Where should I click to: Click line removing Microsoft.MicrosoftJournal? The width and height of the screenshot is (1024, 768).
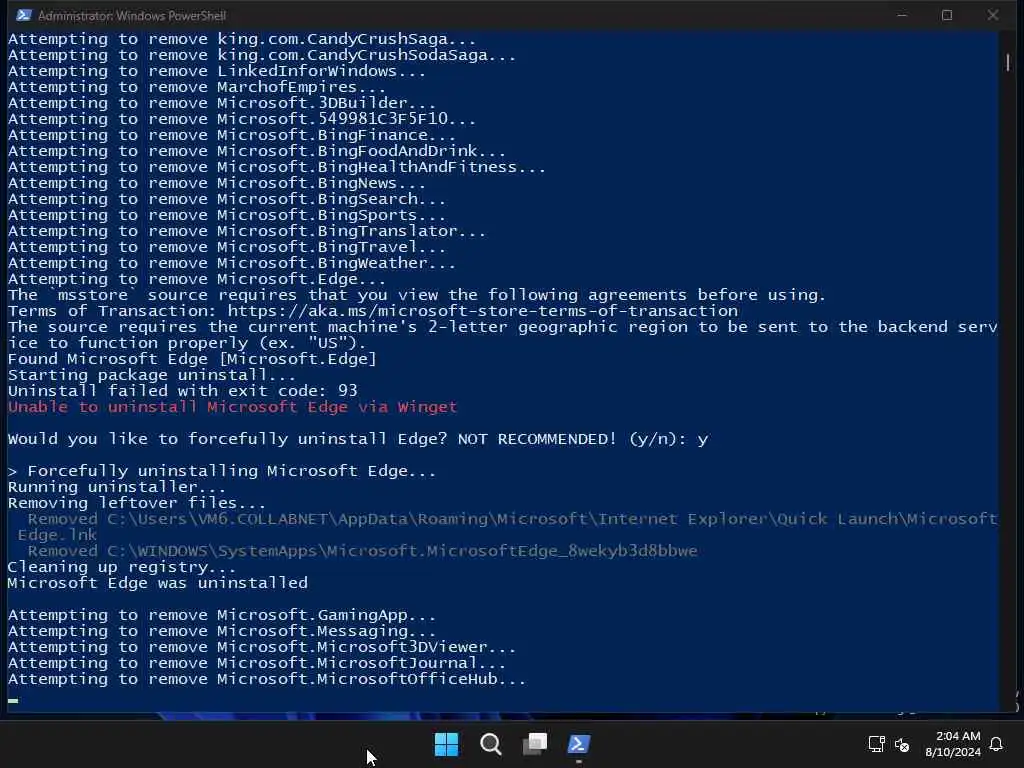click(x=257, y=663)
